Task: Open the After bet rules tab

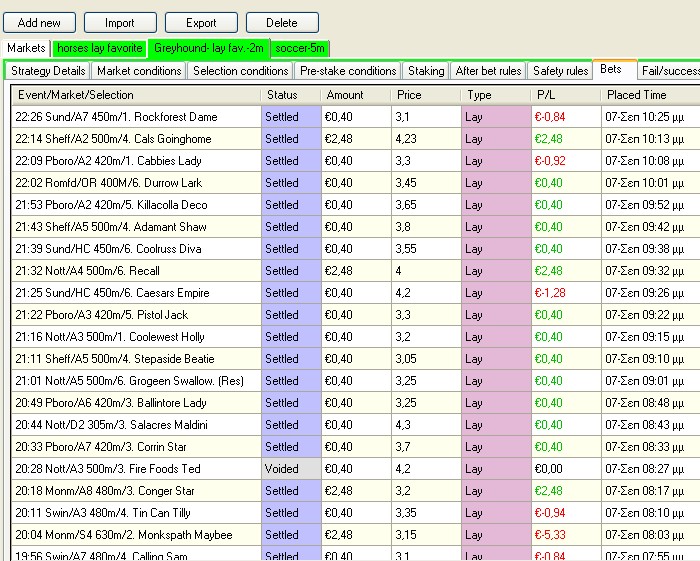Action: (488, 71)
